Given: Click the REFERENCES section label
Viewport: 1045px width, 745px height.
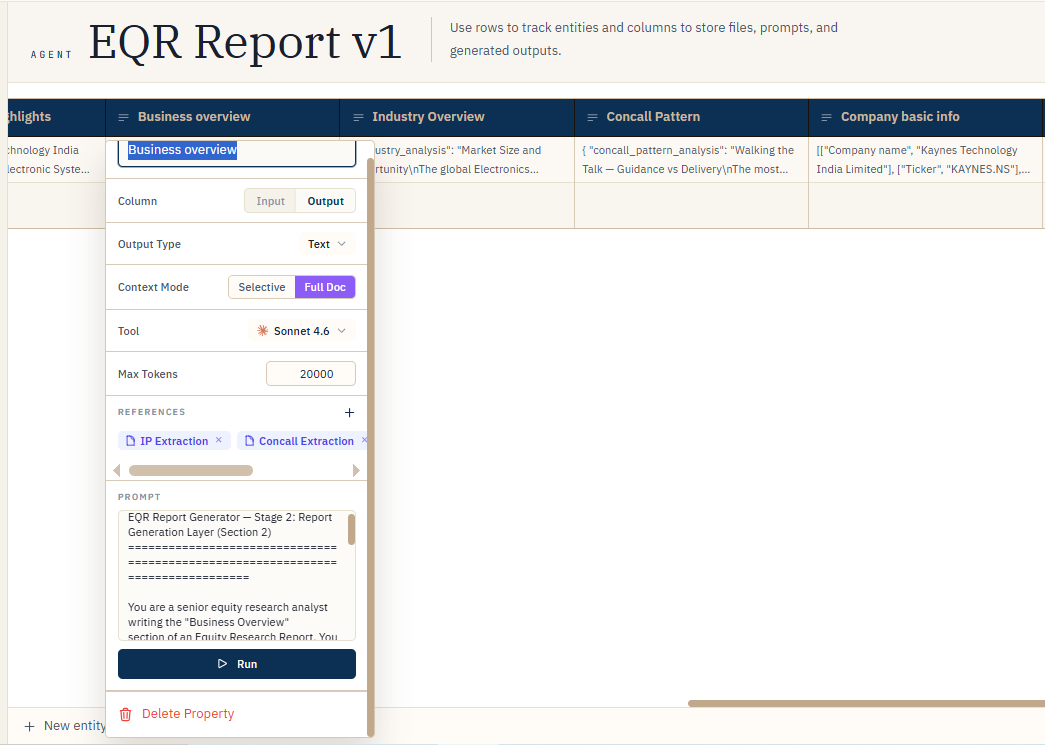Looking at the screenshot, I should tap(151, 412).
